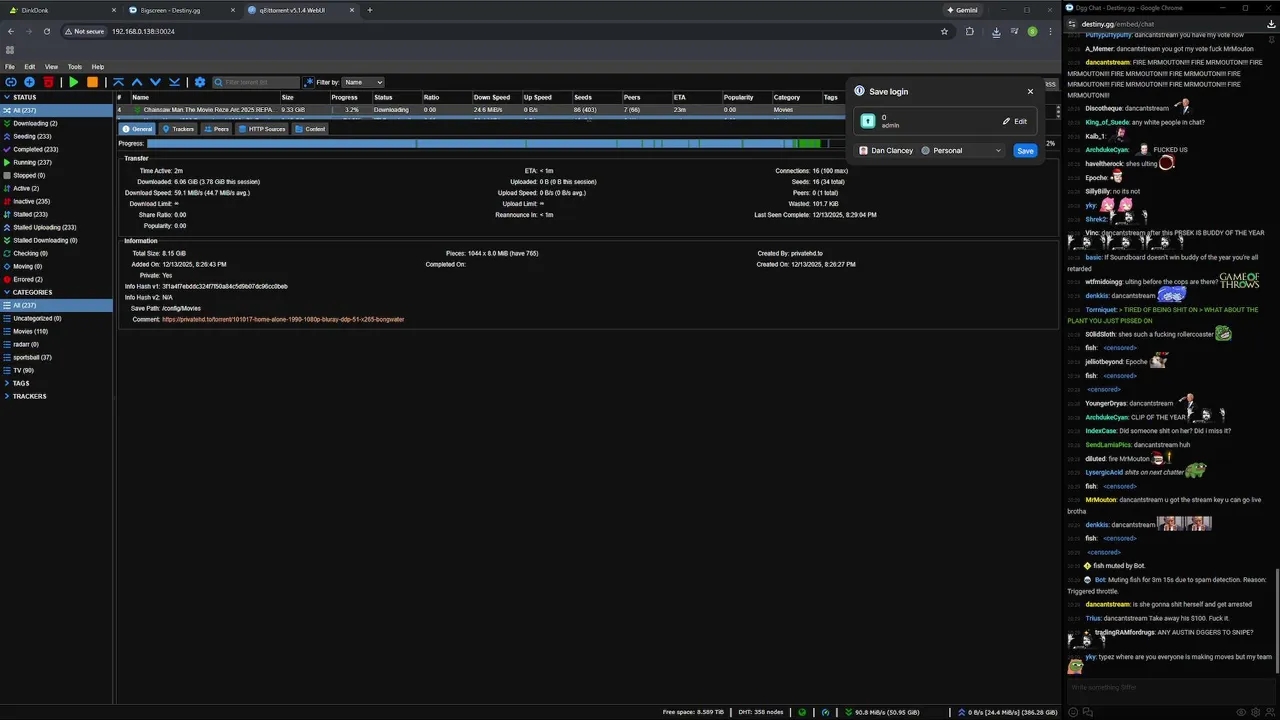Open Chrome profile avatar icon
1280x720 pixels.
[1033, 31]
